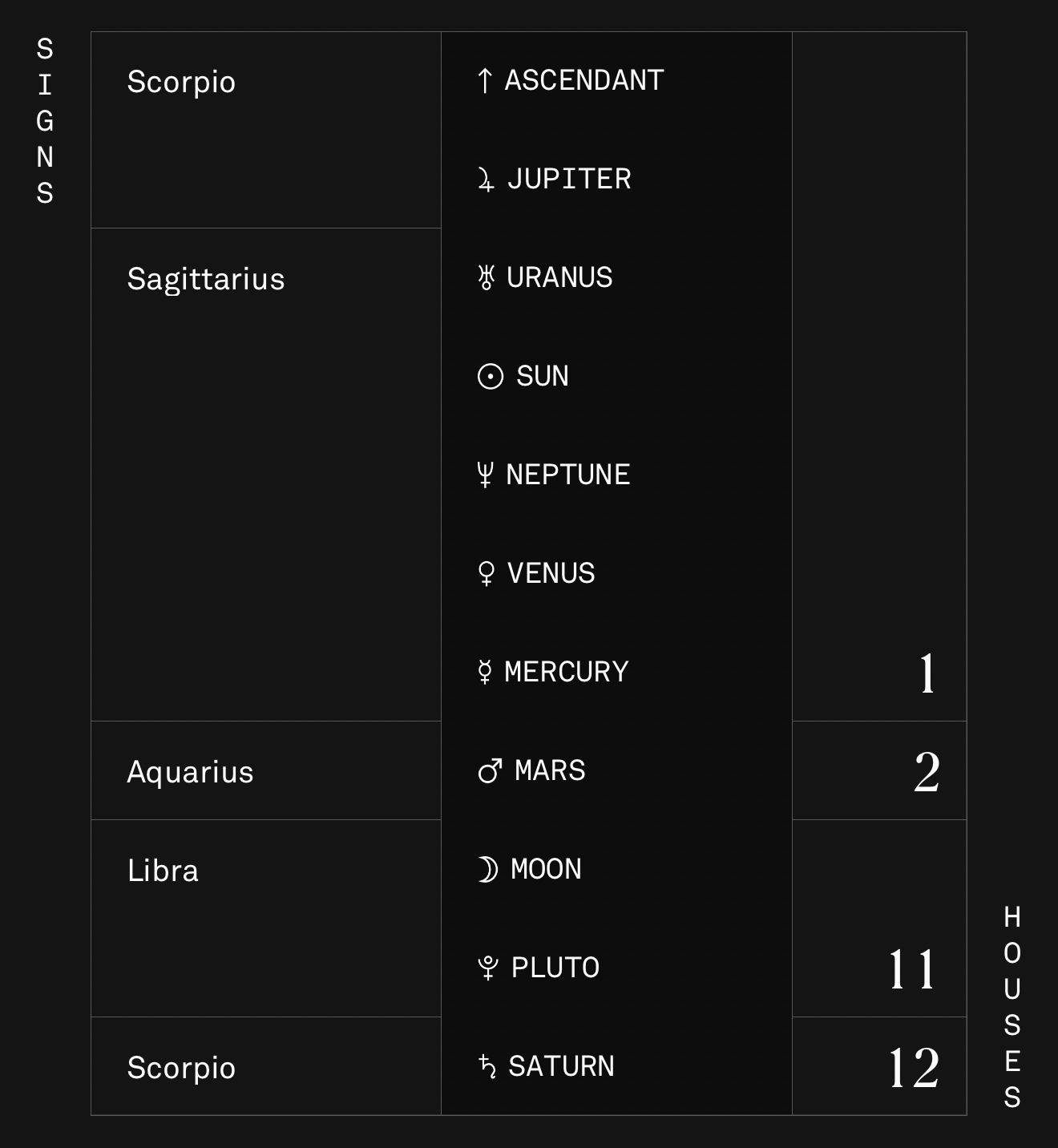Click house number 1
The width and height of the screenshot is (1058, 1148).
tap(927, 673)
